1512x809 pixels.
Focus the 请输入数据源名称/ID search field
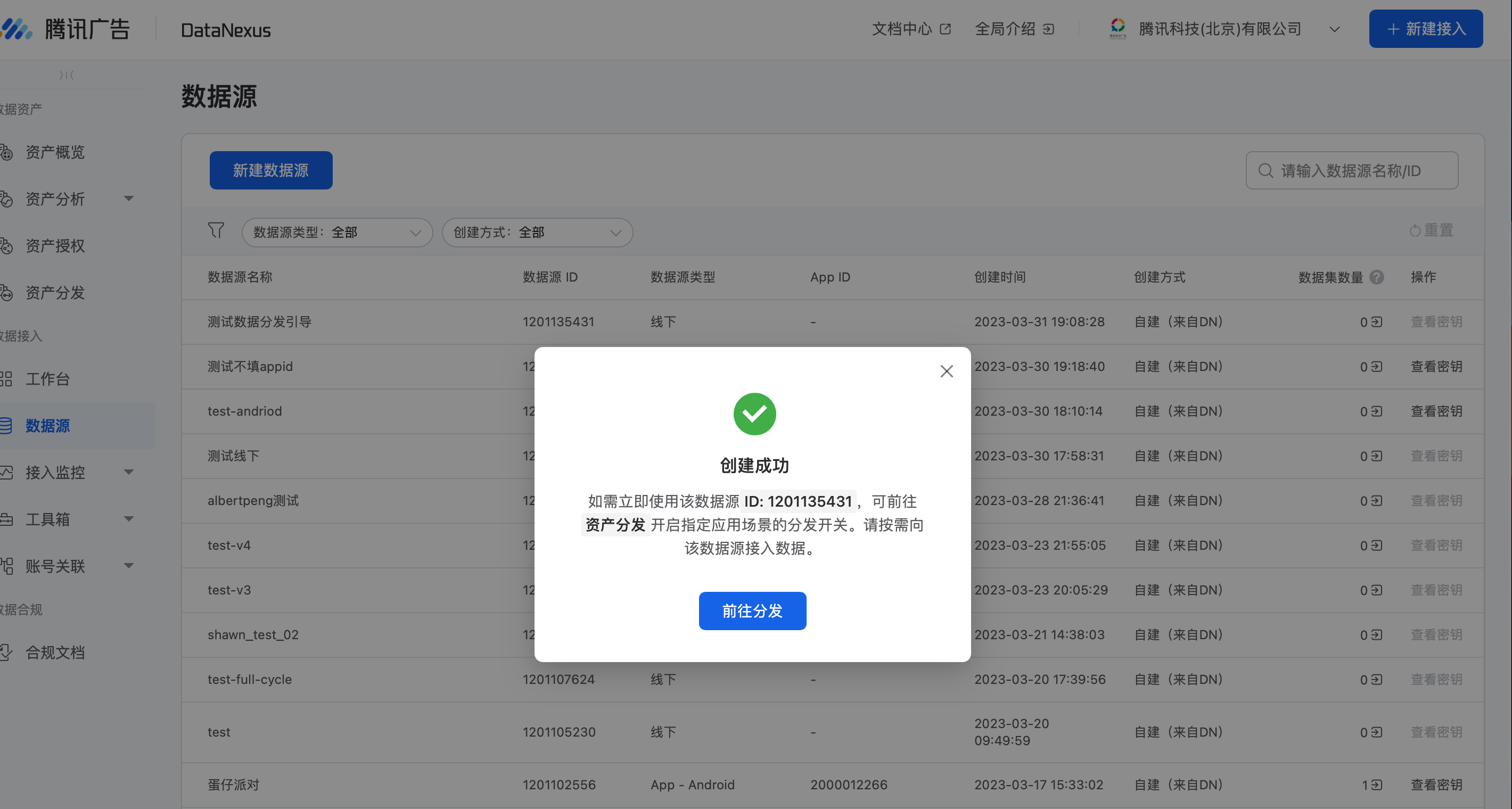click(1352, 170)
